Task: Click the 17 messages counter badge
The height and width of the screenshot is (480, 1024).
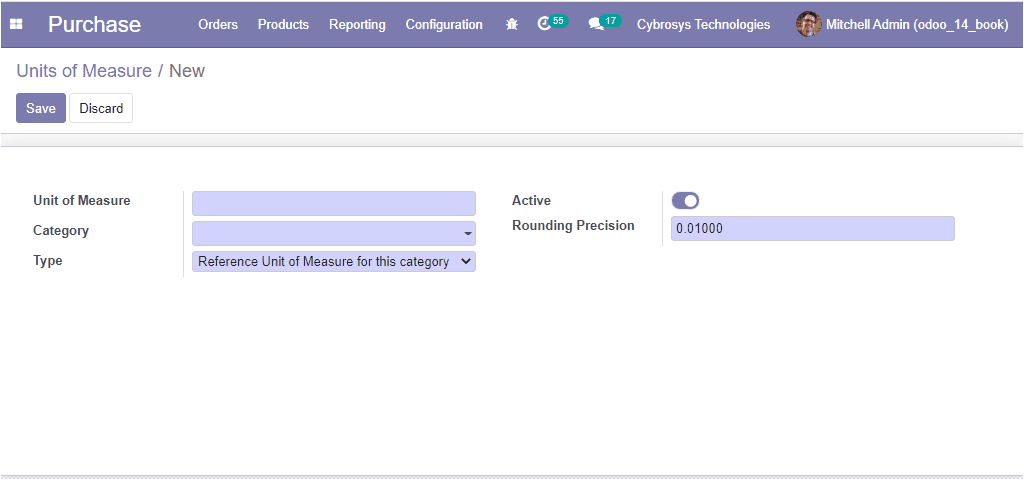Action: point(611,21)
